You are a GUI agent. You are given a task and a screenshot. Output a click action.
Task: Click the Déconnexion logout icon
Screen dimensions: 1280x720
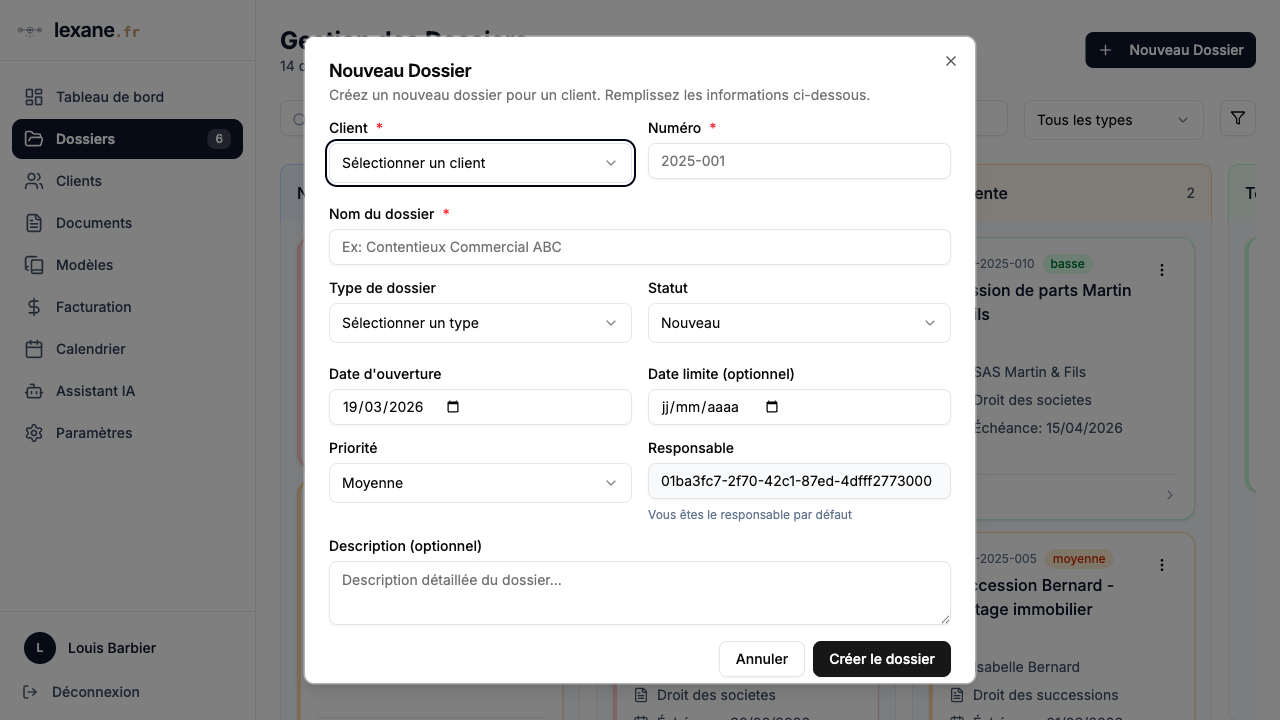click(x=30, y=692)
